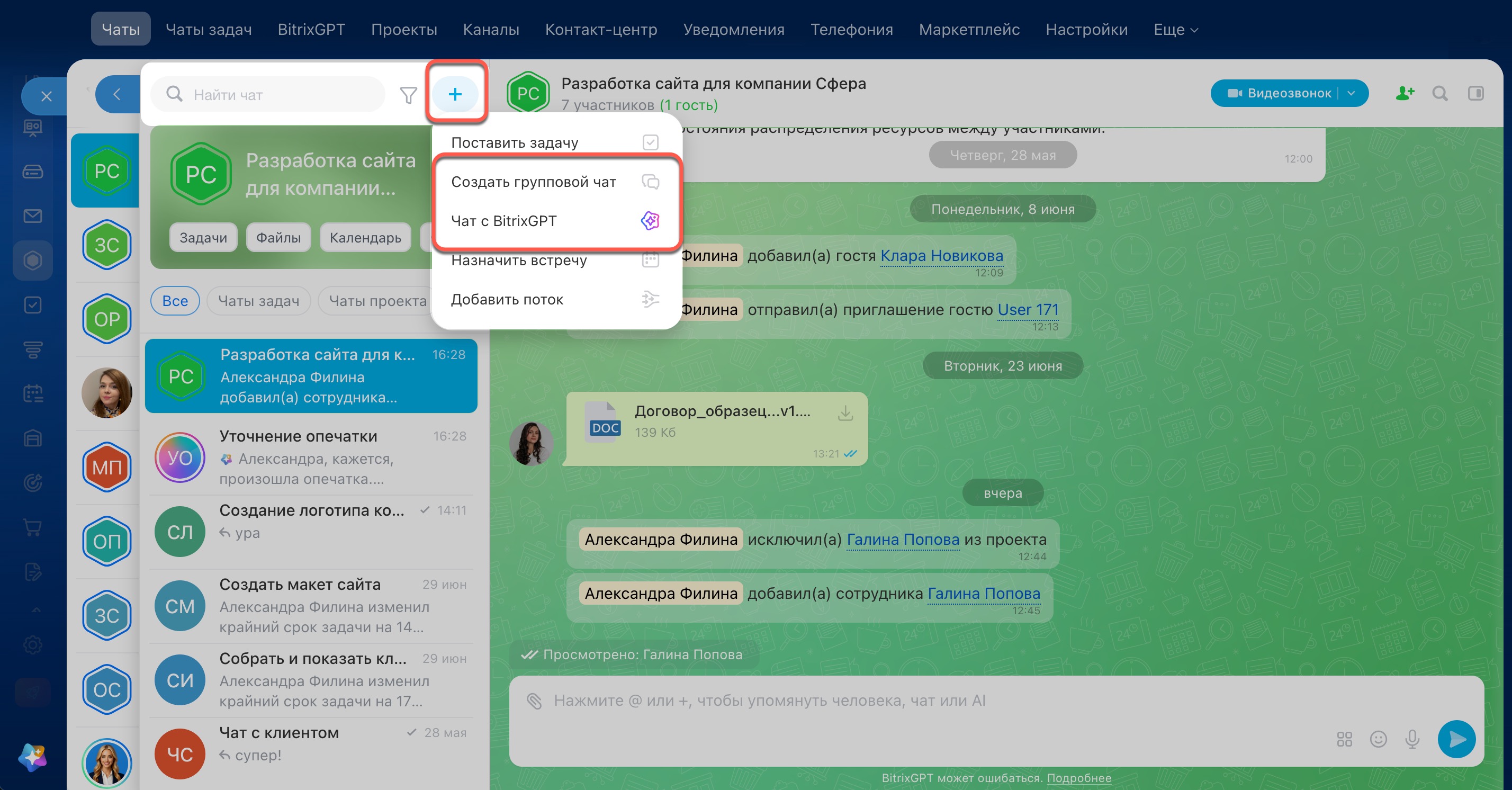Add a participant with the add-user icon

pyautogui.click(x=1405, y=93)
